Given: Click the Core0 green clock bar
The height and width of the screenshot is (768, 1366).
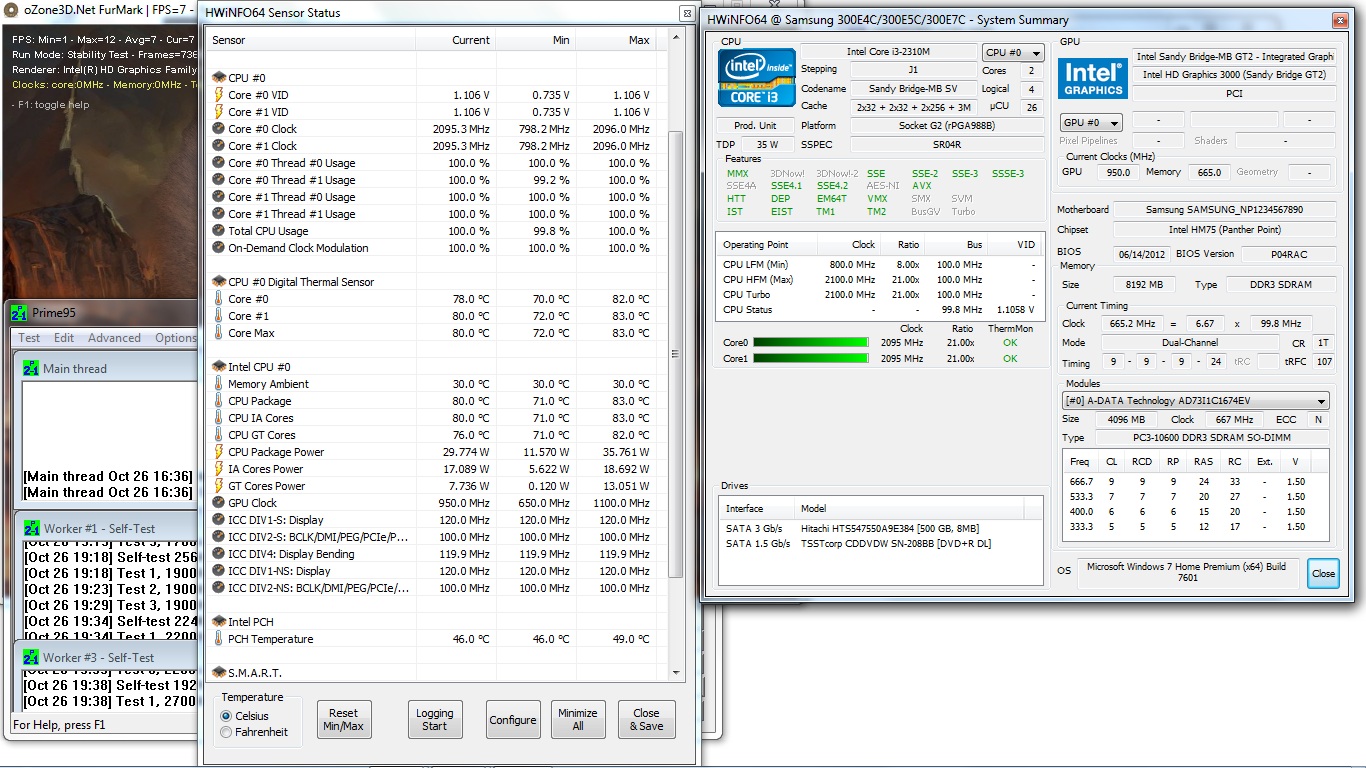Looking at the screenshot, I should [810, 343].
